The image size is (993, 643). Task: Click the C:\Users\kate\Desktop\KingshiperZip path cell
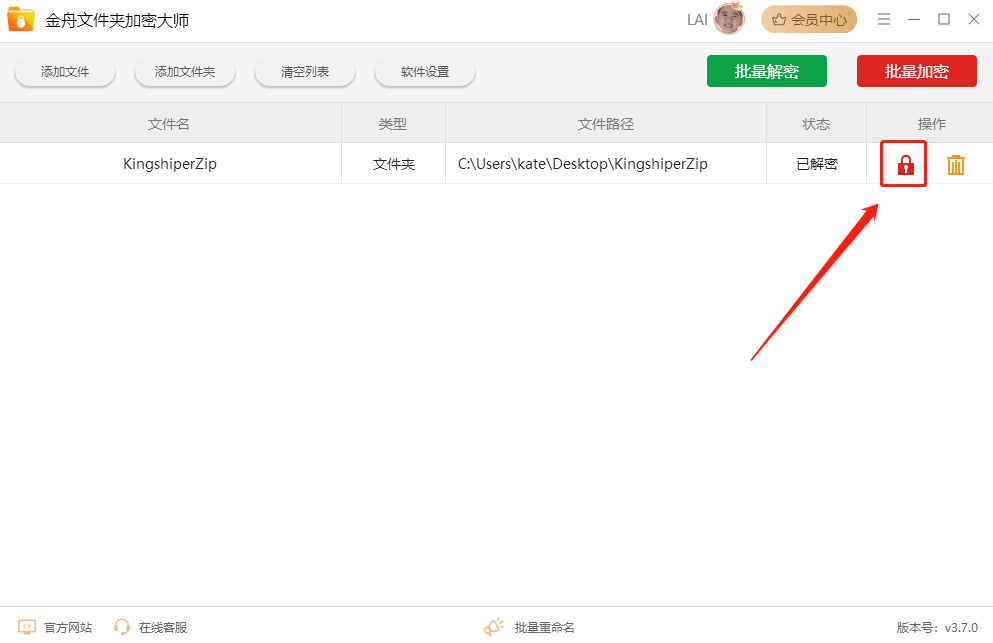click(605, 164)
